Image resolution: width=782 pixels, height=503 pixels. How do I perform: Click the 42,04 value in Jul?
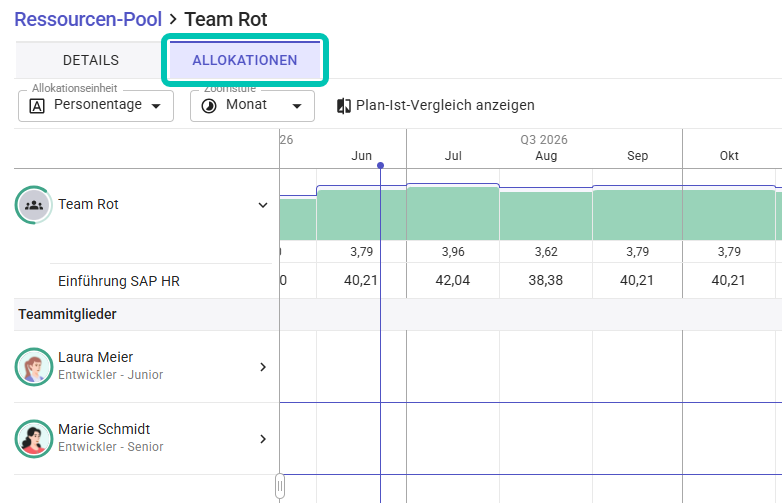(453, 280)
